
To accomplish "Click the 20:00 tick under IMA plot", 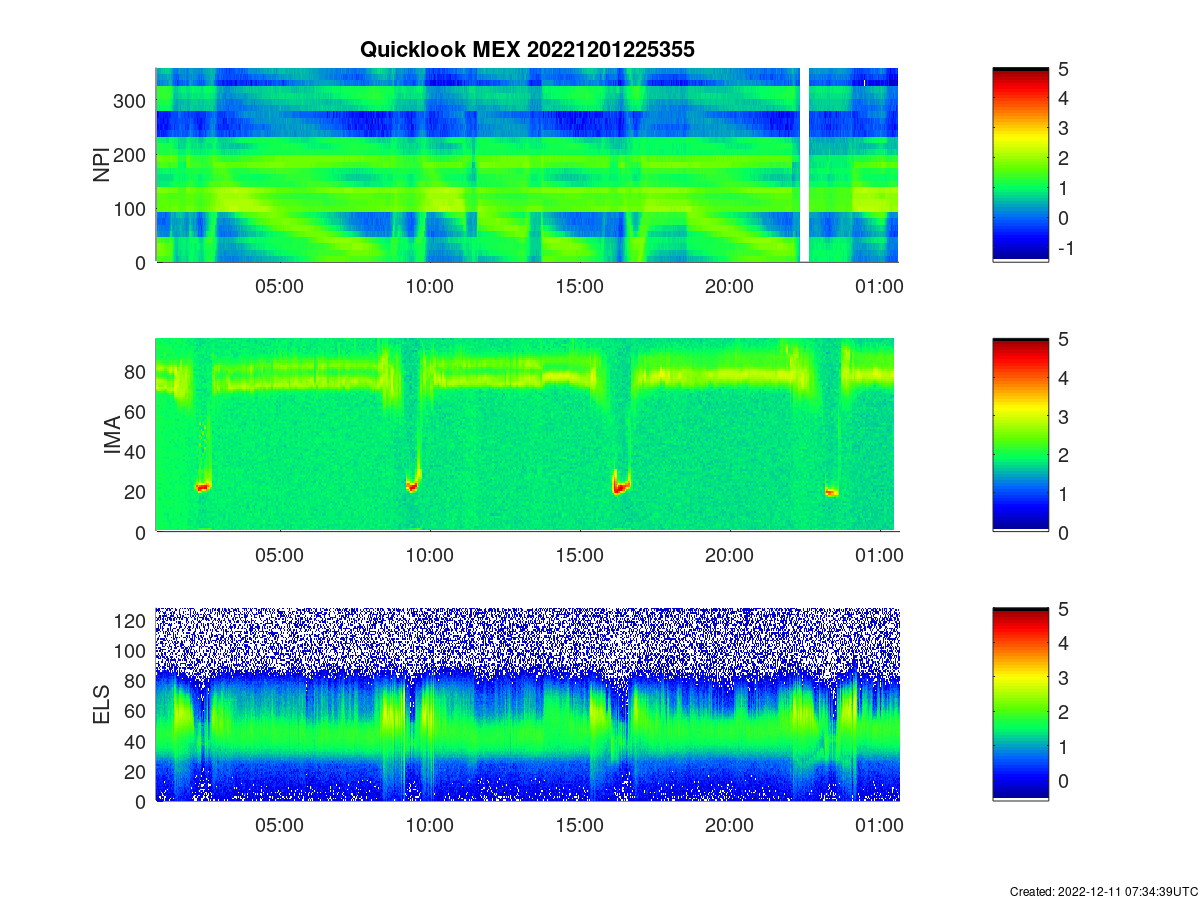I will coord(730,556).
